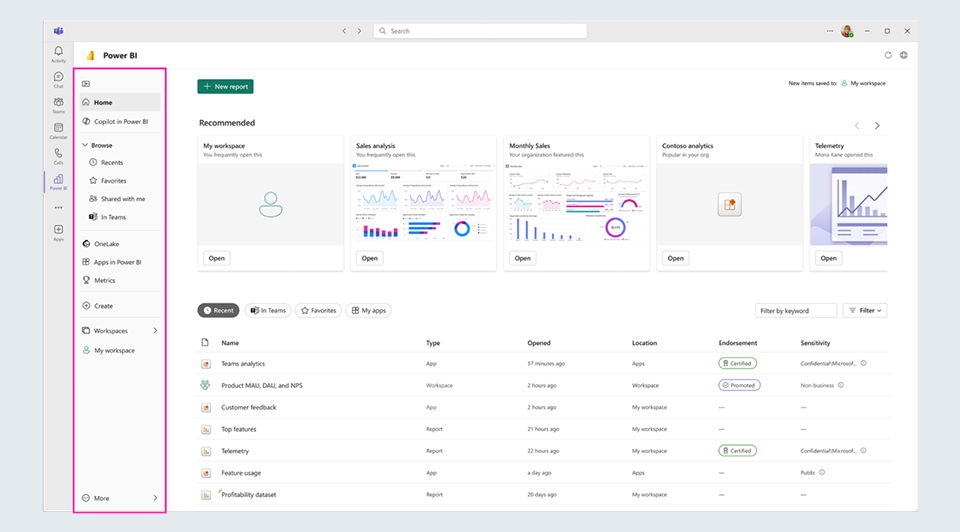The image size is (960, 532).
Task: Sort by the Name column header
Action: point(230,343)
